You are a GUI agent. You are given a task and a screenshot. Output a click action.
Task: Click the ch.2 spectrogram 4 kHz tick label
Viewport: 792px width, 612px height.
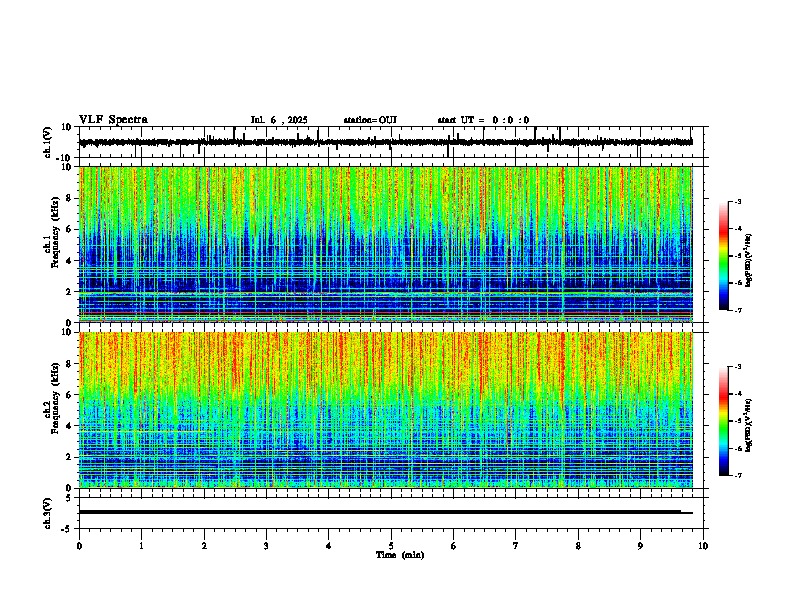(x=69, y=426)
